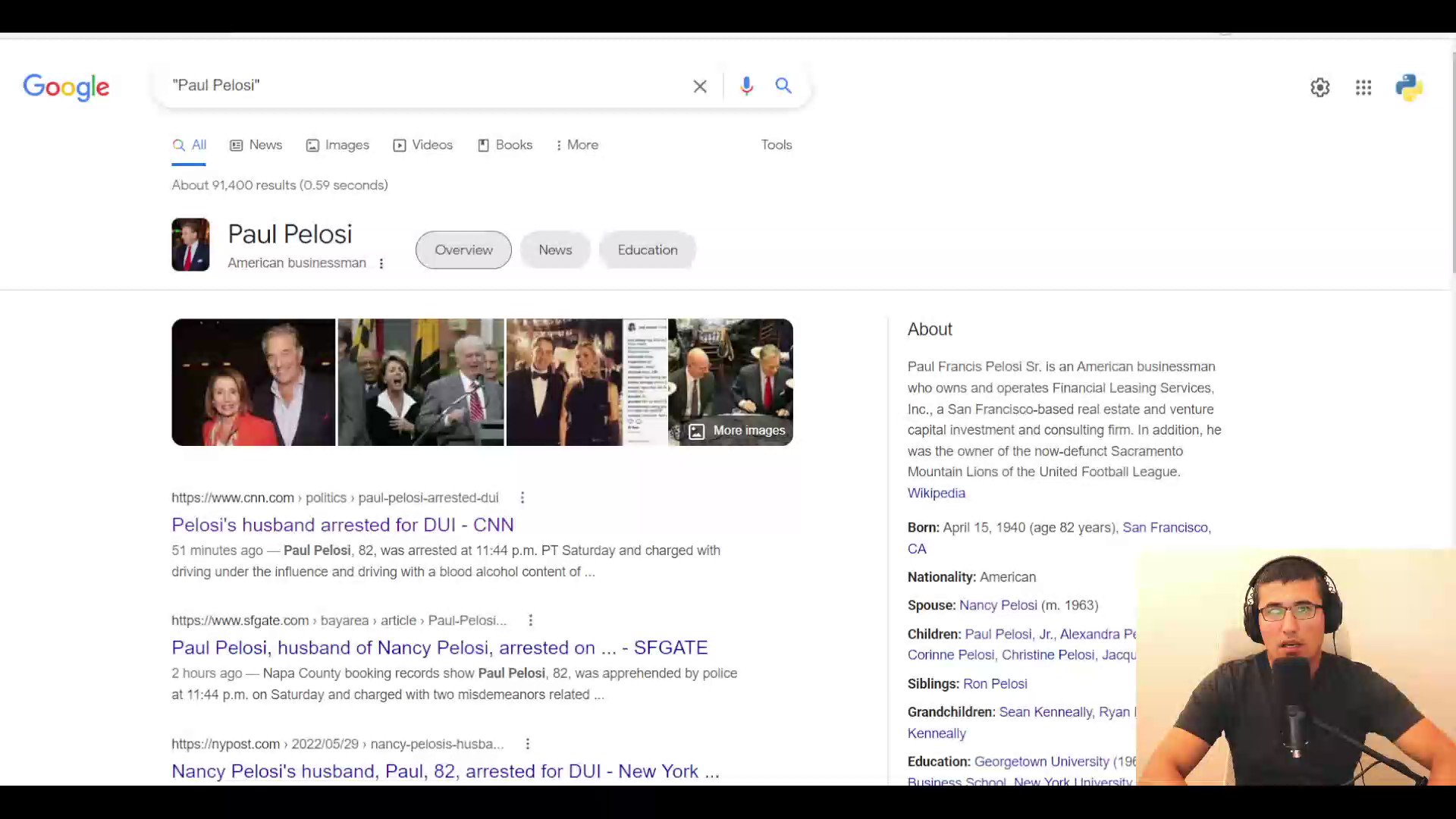
Task: Click the blue magnifier search button
Action: click(783, 86)
